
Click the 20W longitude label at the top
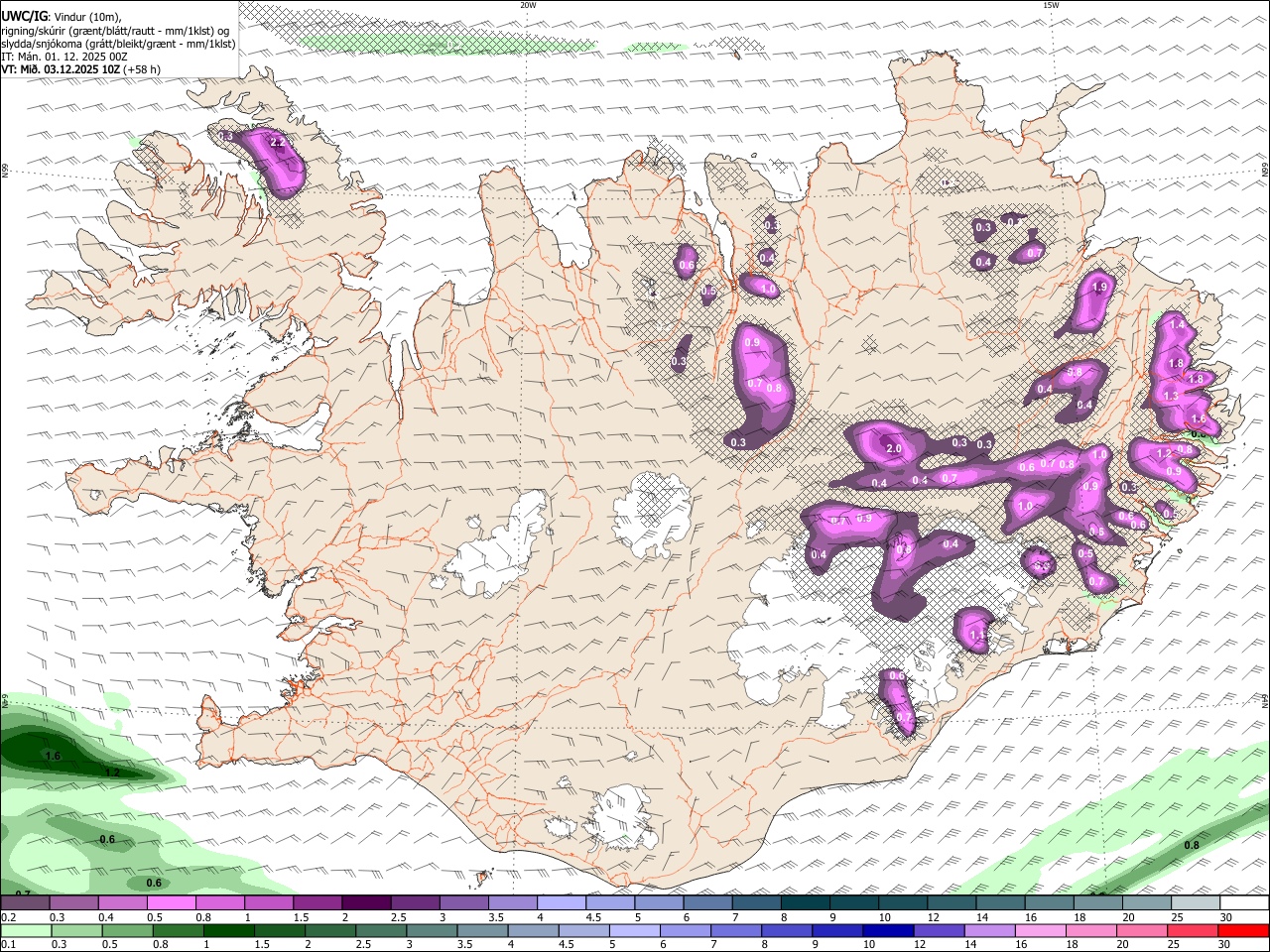[528, 5]
